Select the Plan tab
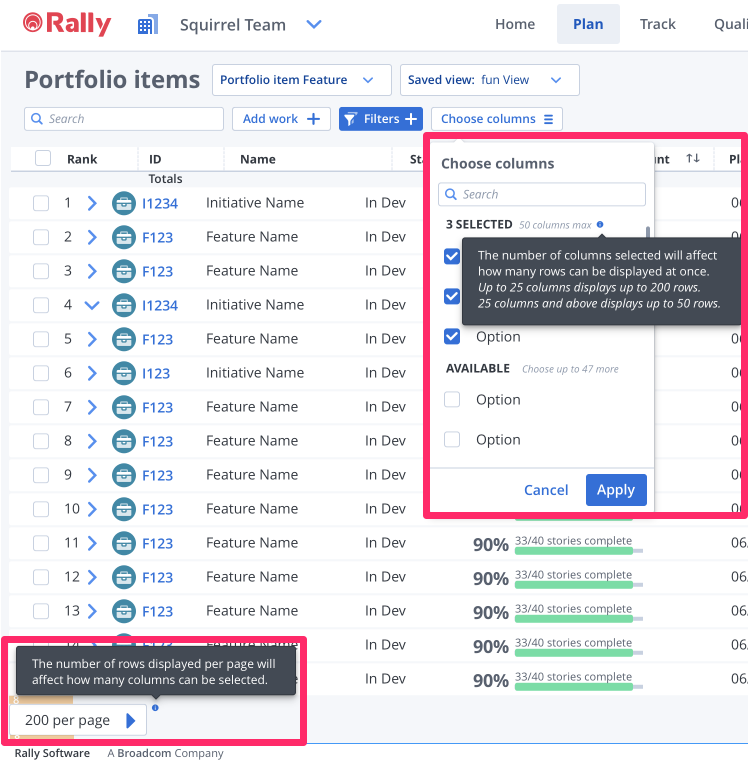This screenshot has height=760, width=748. pyautogui.click(x=588, y=24)
